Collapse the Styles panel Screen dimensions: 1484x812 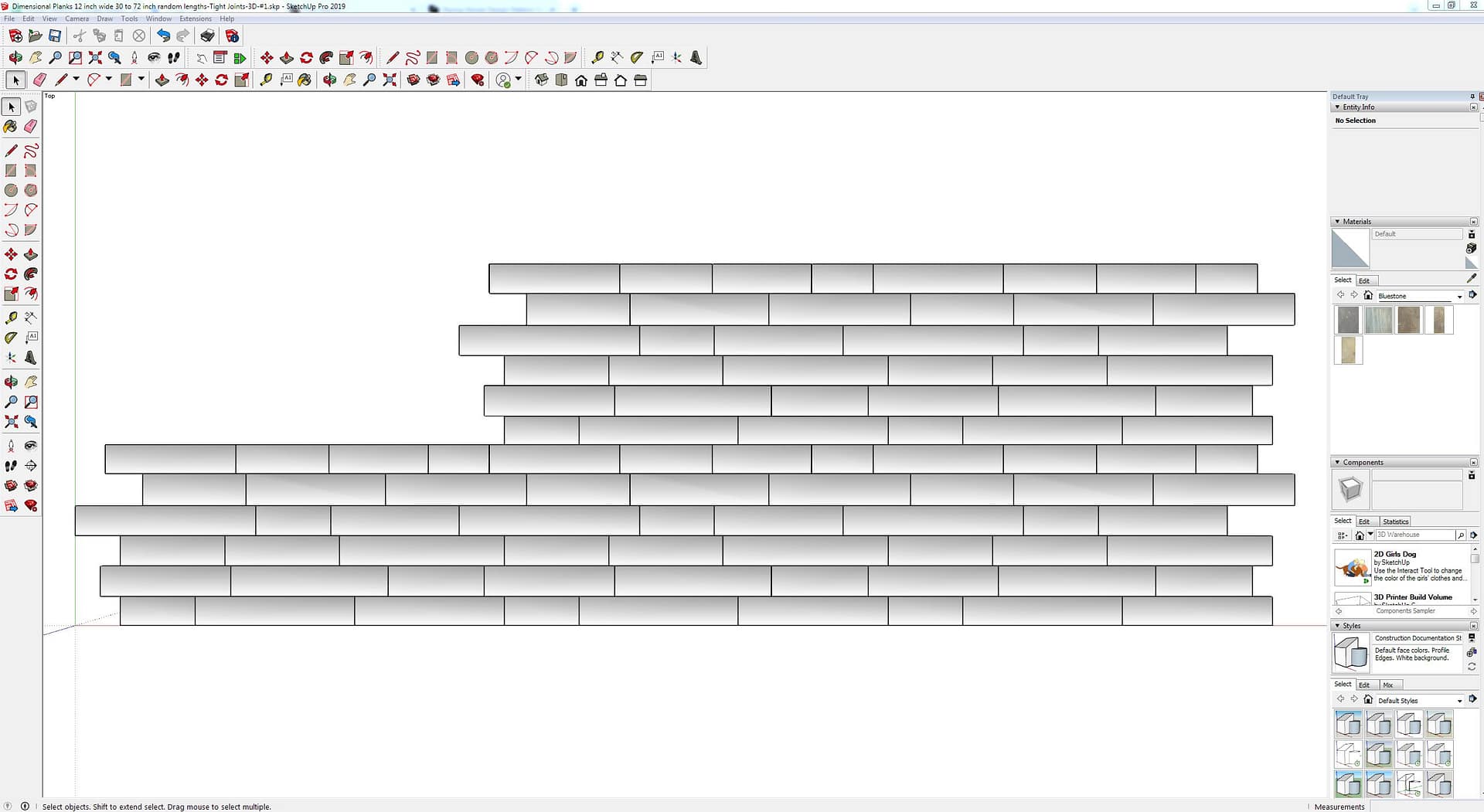[1338, 626]
